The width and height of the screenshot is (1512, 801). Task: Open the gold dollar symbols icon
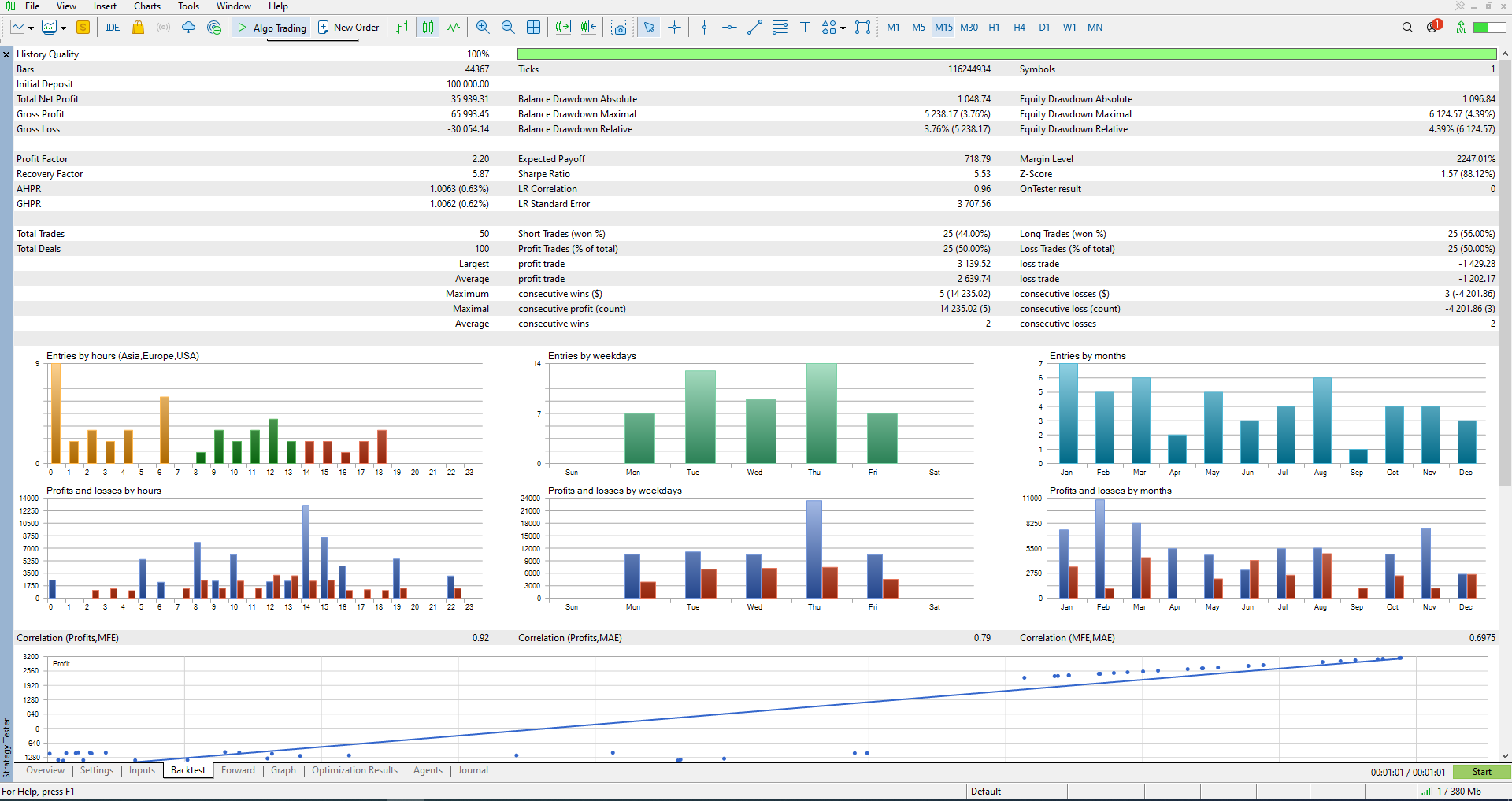pos(83,28)
